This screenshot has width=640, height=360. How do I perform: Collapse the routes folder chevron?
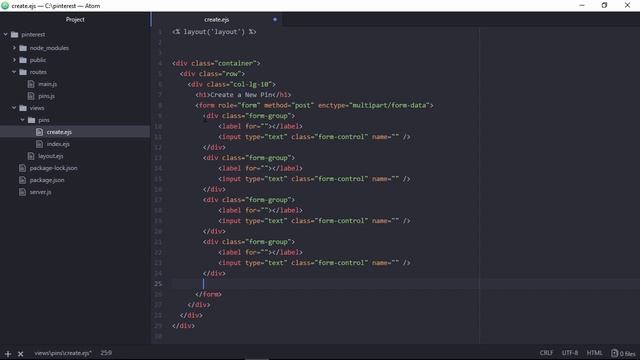(x=14, y=72)
